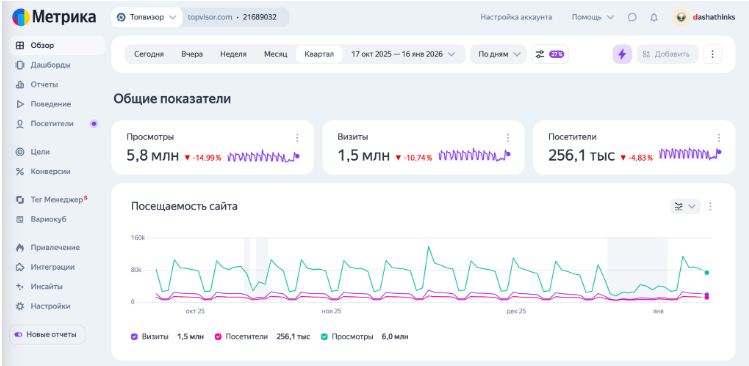Expand the Помощь help dropdown
This screenshot has height=366, width=749.
pos(593,17)
